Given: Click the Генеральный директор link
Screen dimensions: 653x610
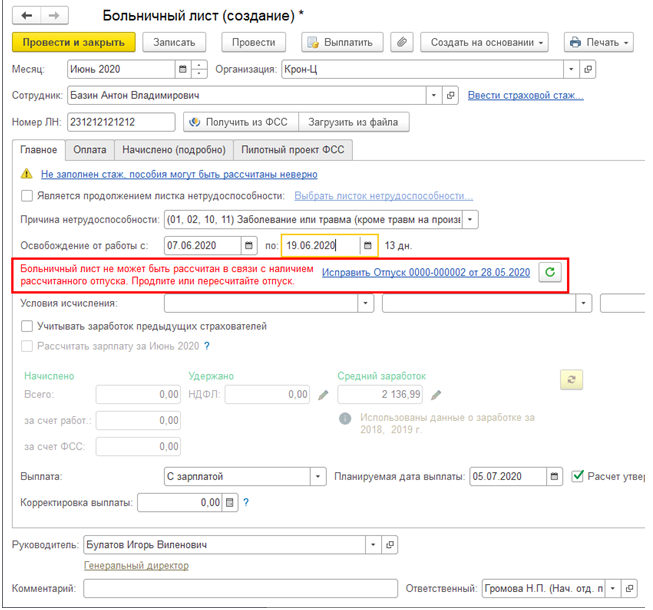Looking at the screenshot, I should tap(136, 565).
